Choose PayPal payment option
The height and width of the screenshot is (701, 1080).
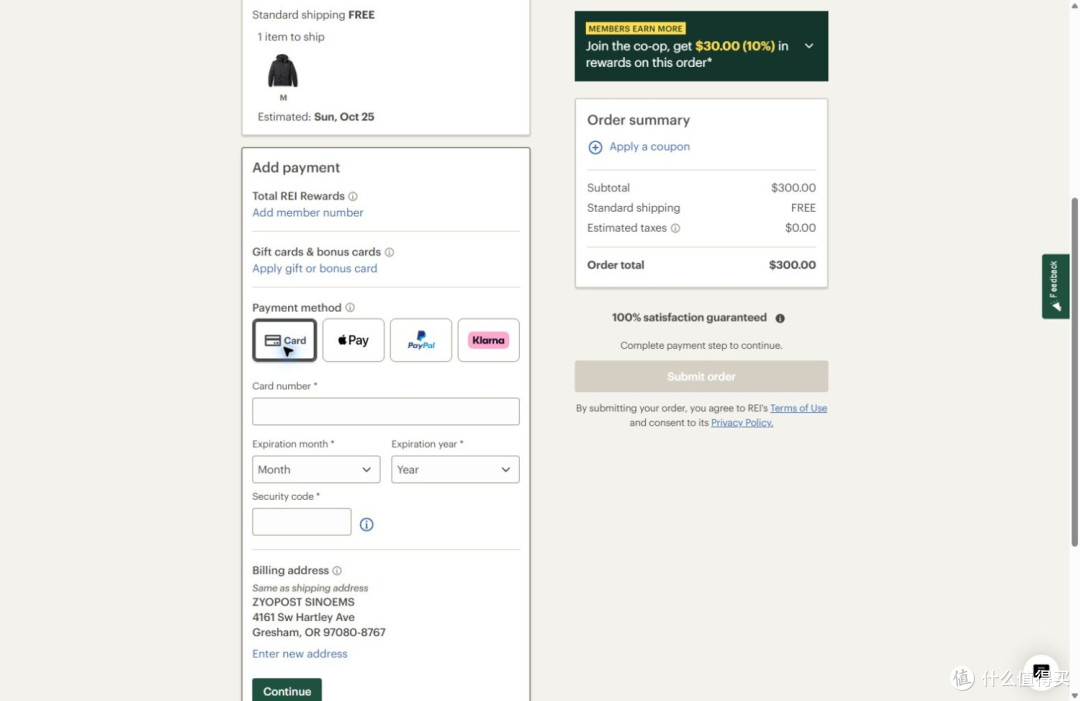421,340
